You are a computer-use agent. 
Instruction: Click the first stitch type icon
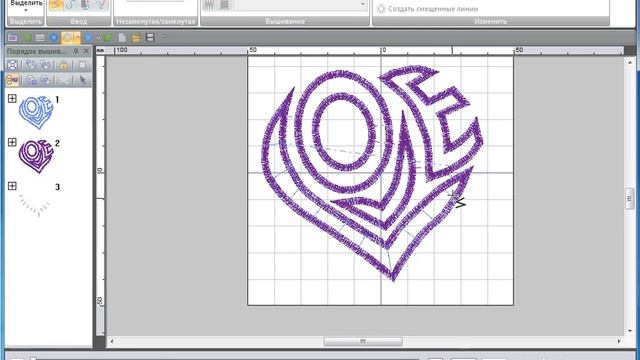(209, 5)
